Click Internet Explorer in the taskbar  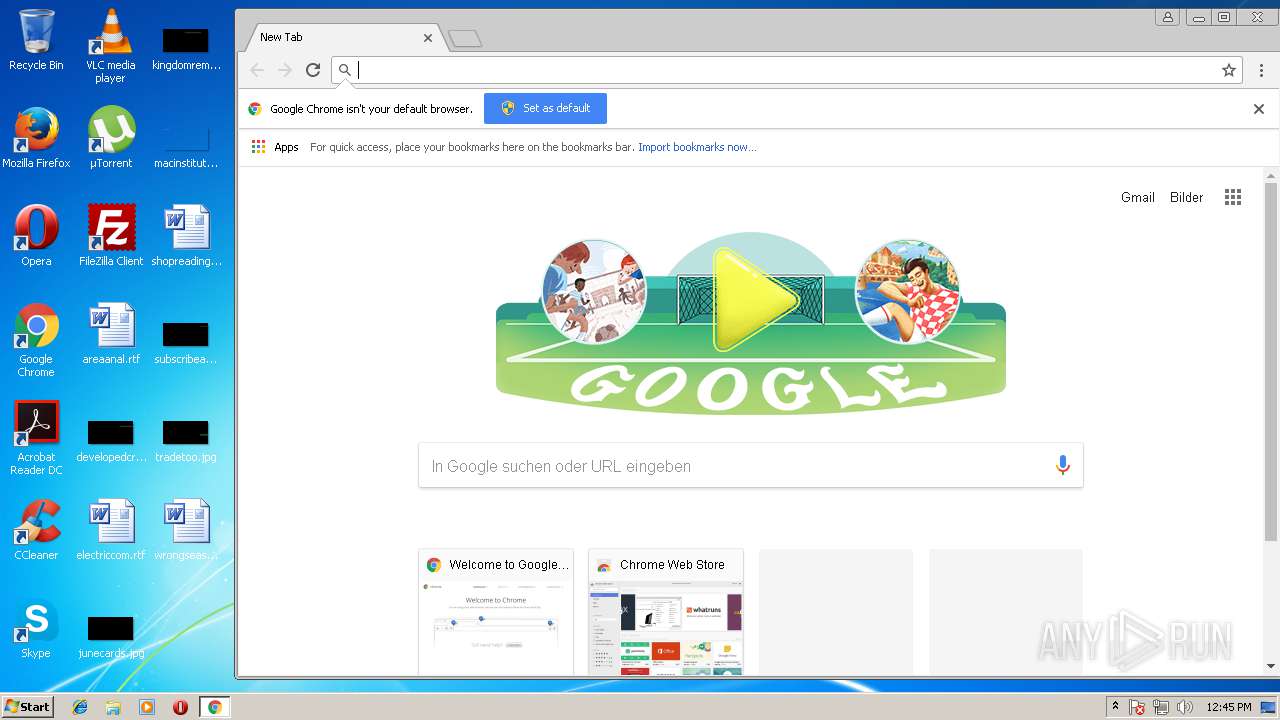coord(80,707)
